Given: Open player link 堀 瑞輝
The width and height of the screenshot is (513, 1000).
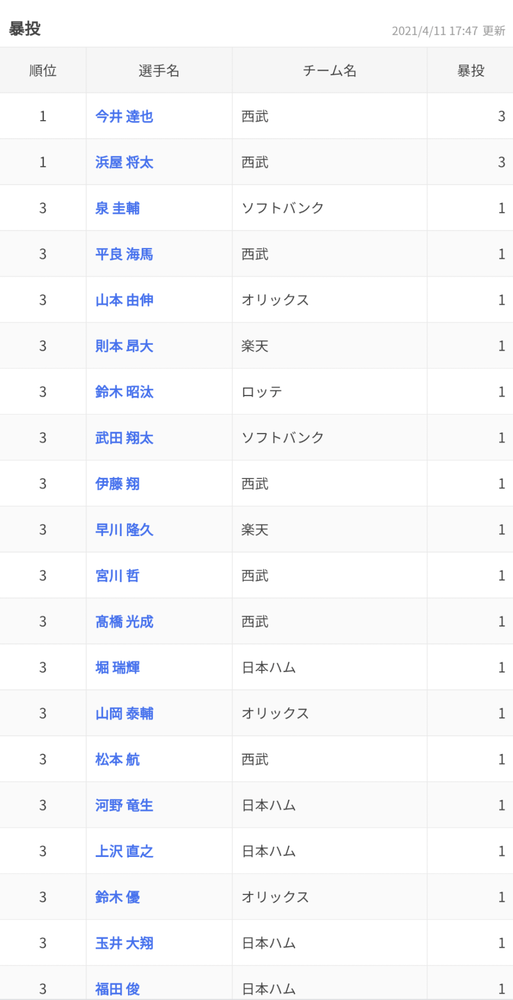Looking at the screenshot, I should 117,668.
